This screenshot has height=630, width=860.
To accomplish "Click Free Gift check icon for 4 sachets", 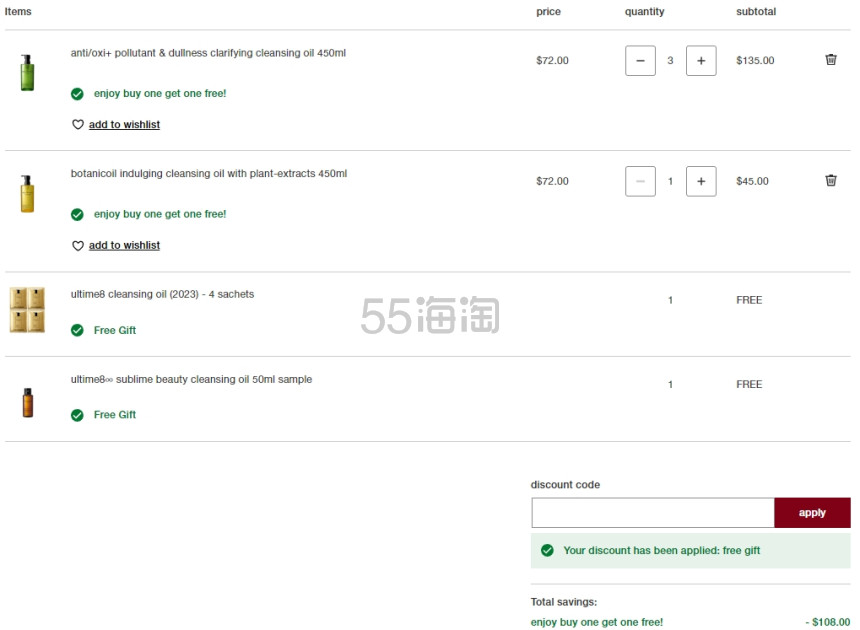I will tap(77, 330).
